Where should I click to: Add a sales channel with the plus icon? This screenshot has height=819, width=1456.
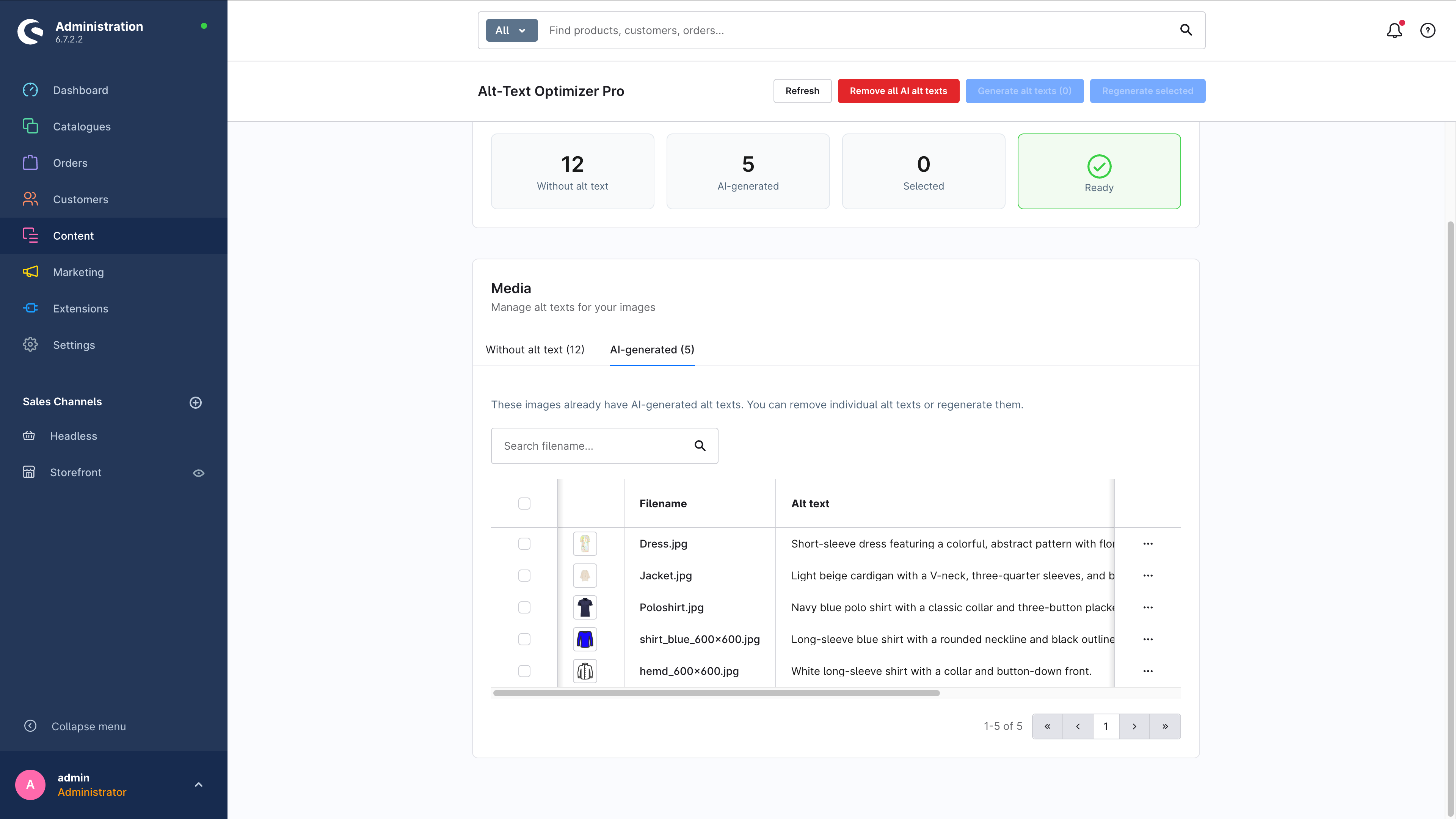[x=196, y=402]
